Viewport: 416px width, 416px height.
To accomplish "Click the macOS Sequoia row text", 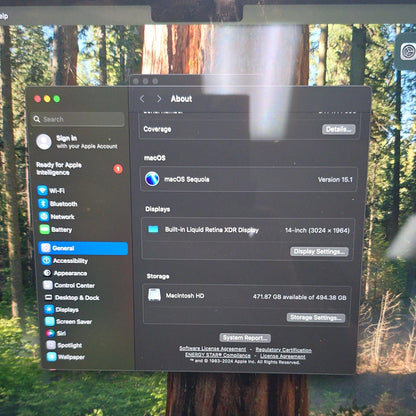I will [x=187, y=179].
